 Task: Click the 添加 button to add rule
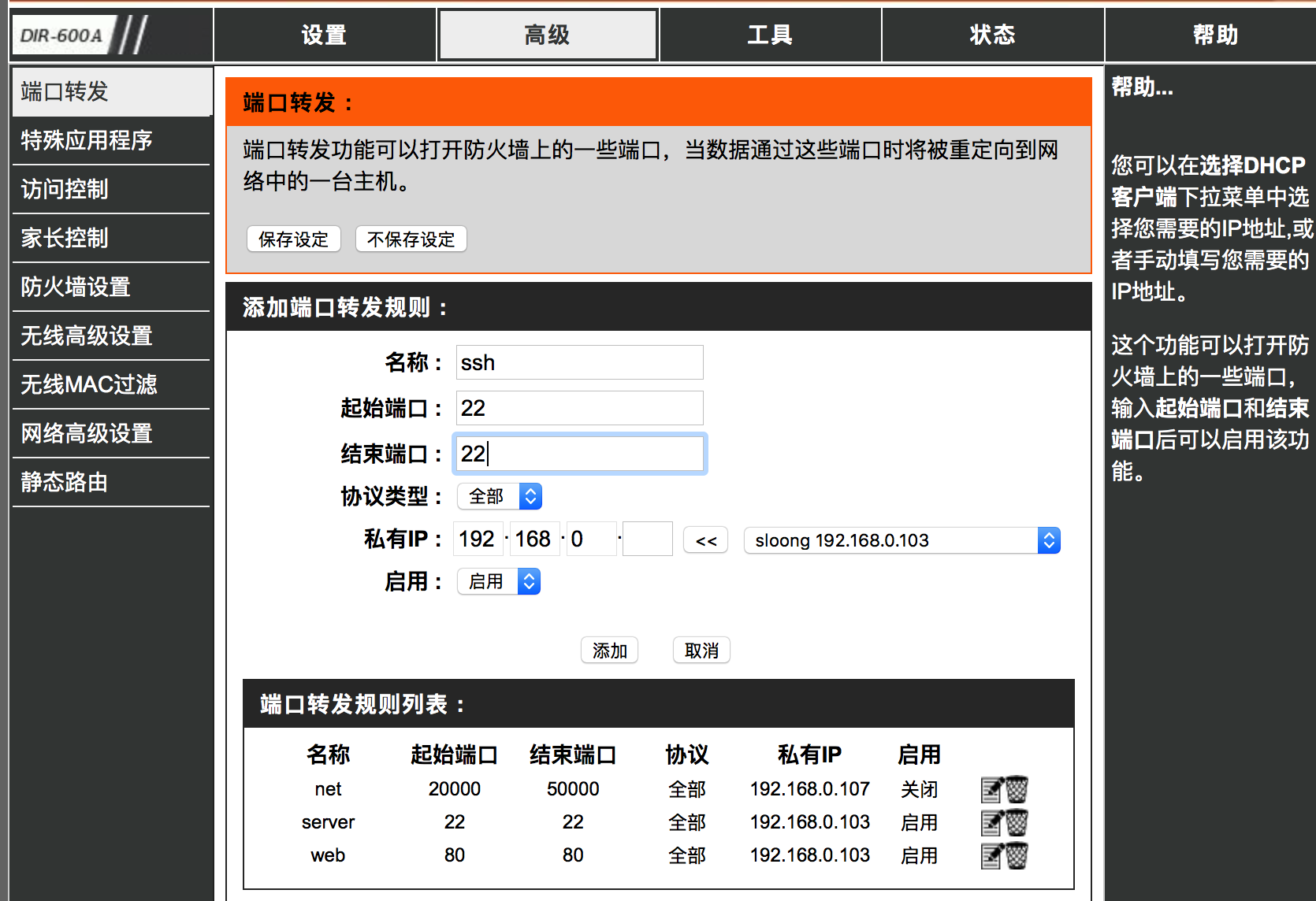609,651
